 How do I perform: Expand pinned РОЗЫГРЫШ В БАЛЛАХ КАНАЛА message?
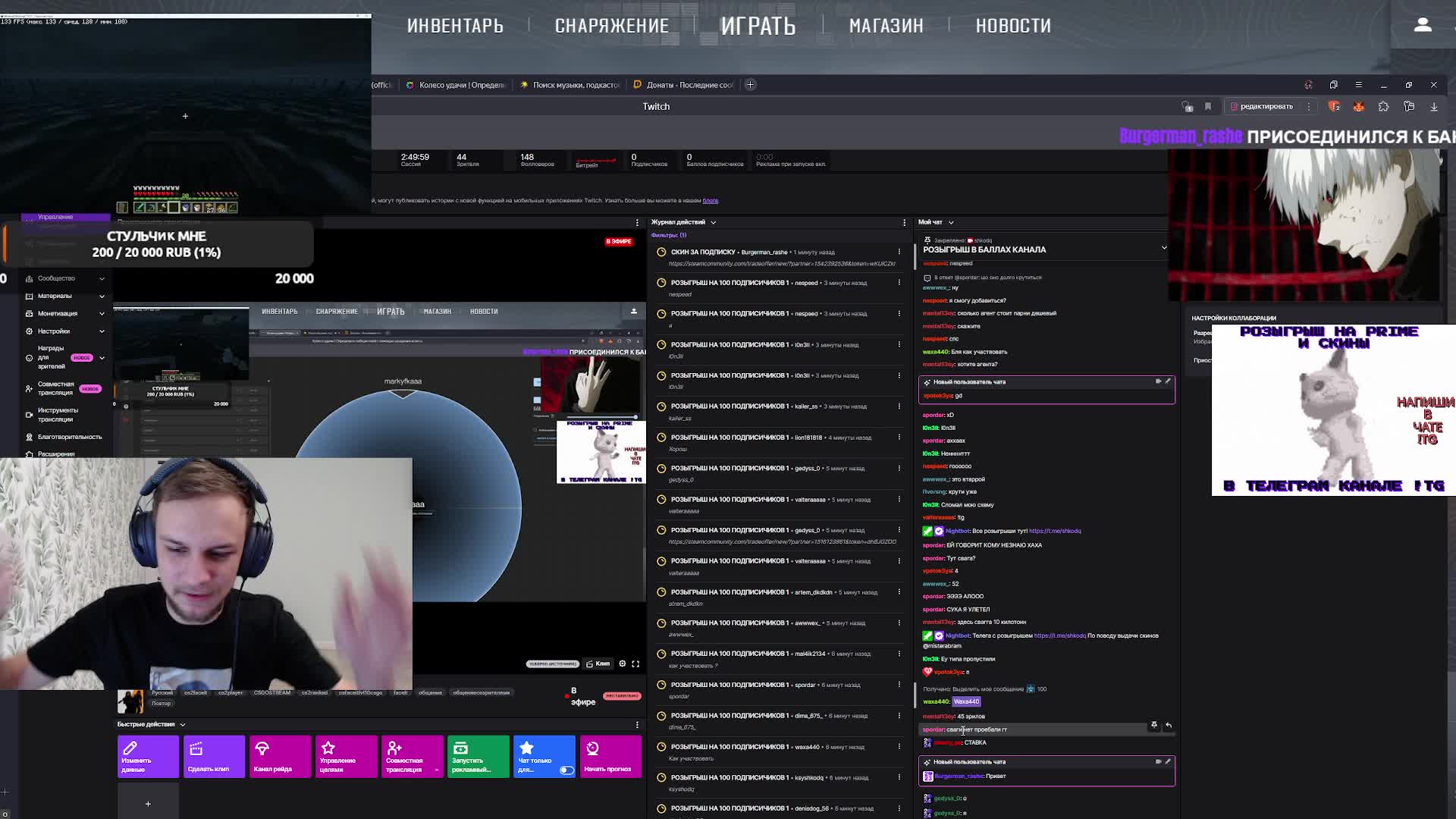pos(1164,248)
